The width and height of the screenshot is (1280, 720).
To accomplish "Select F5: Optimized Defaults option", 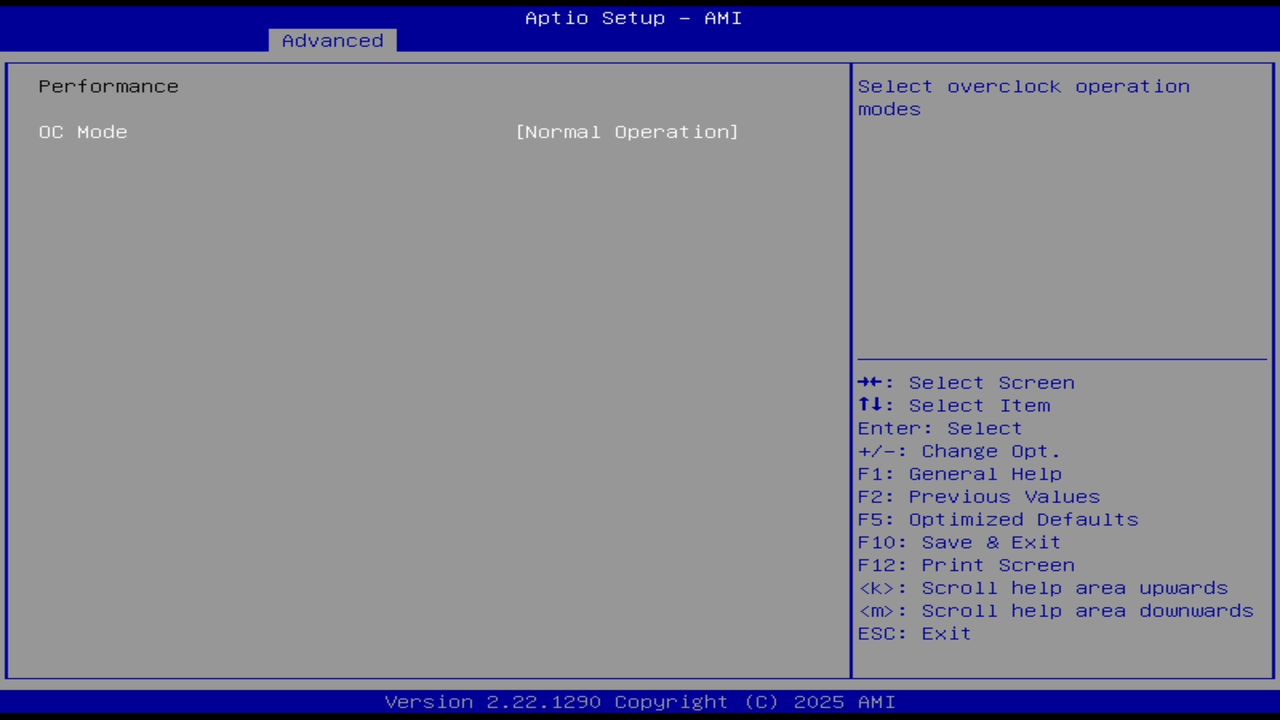I will coord(997,519).
